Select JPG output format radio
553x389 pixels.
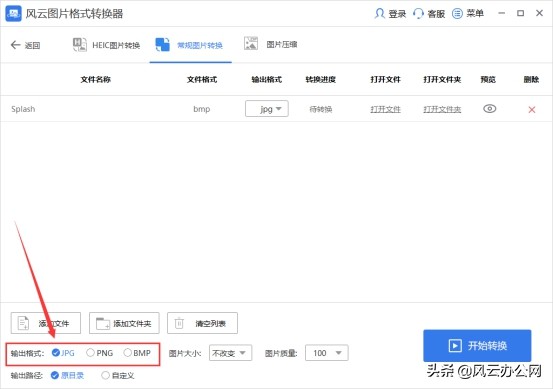pos(55,352)
